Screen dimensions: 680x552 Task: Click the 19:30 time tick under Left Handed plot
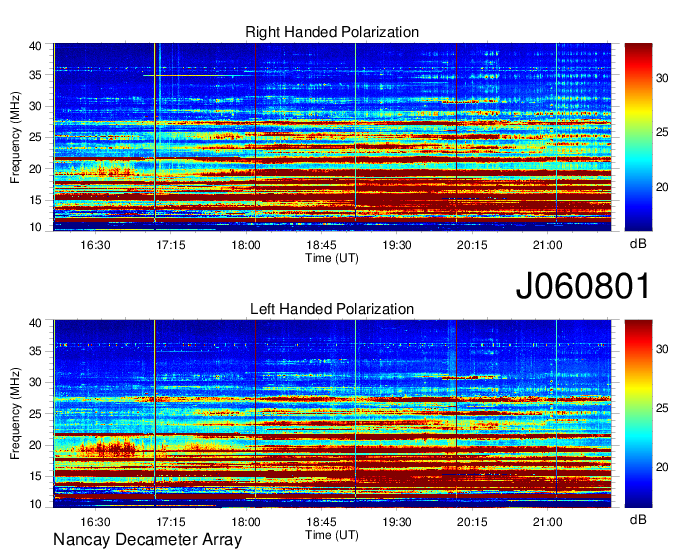397,522
